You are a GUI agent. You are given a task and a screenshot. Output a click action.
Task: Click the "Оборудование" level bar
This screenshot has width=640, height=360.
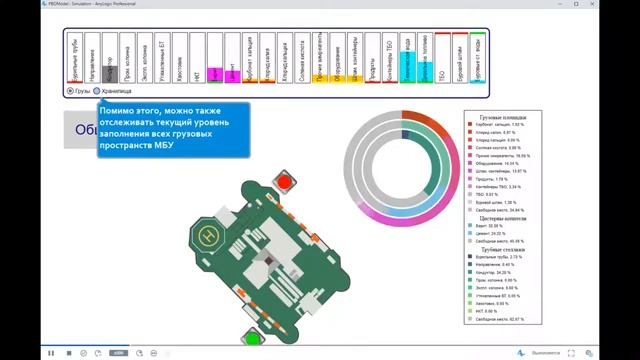tap(338, 58)
